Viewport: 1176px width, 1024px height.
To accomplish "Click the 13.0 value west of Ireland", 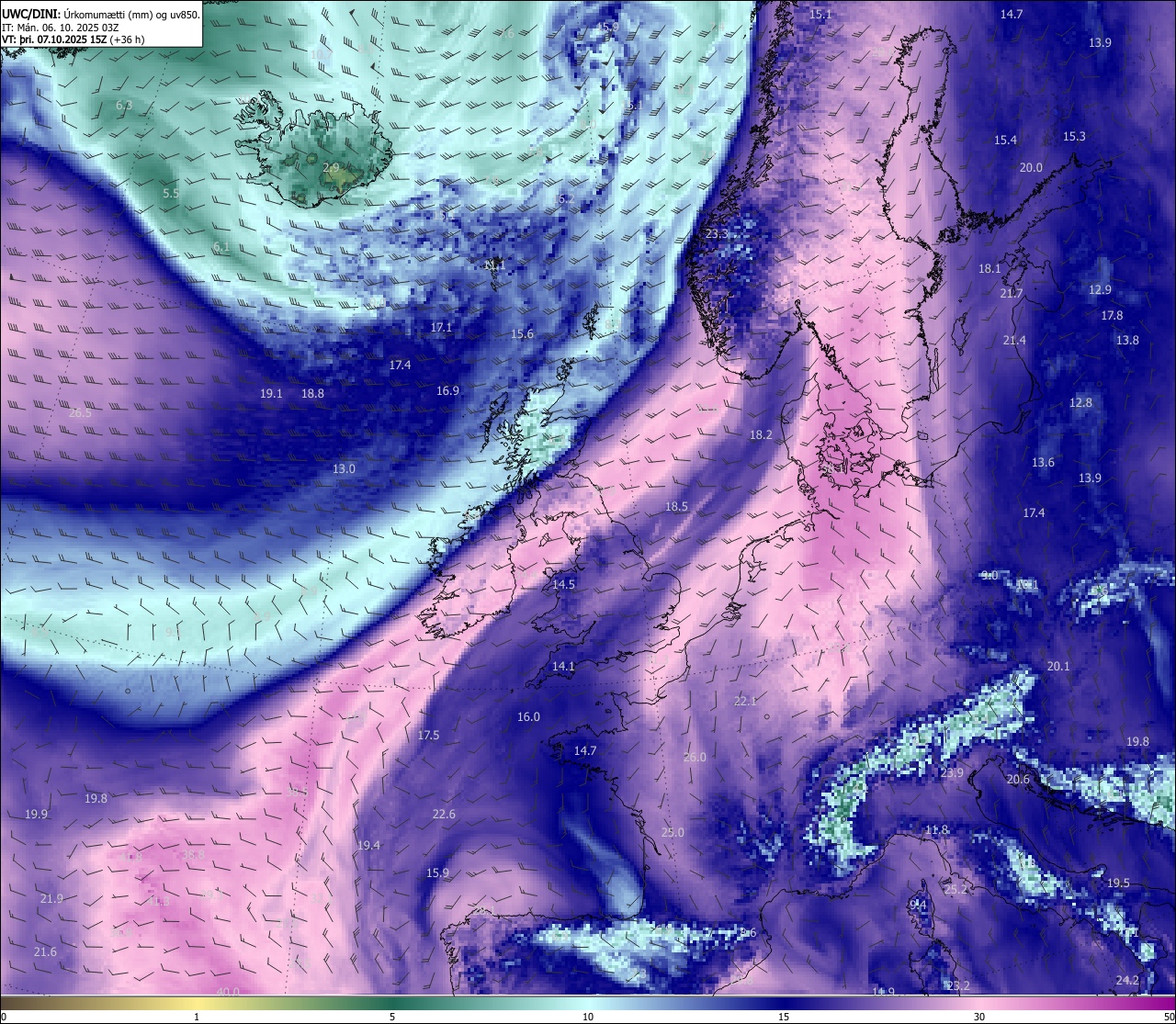I will pyautogui.click(x=344, y=468).
